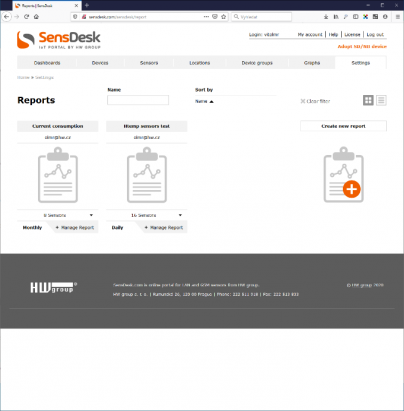This screenshot has width=404, height=411.
Task: Switch to grid view of reports
Action: pos(368,100)
